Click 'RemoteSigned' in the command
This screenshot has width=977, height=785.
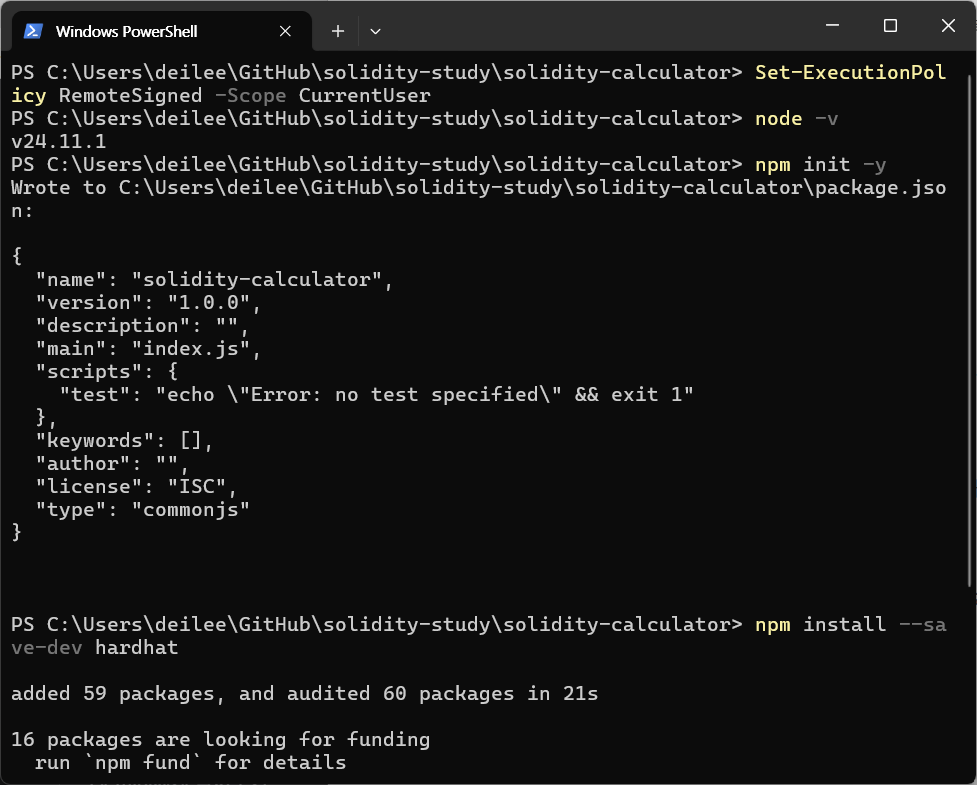pos(130,95)
